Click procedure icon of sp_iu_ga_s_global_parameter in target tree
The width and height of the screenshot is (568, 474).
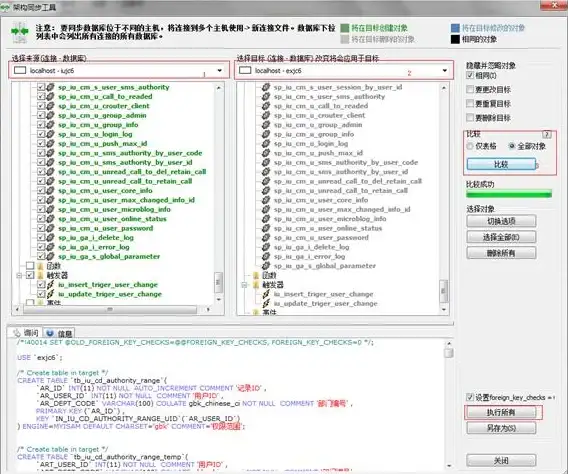[x=266, y=266]
